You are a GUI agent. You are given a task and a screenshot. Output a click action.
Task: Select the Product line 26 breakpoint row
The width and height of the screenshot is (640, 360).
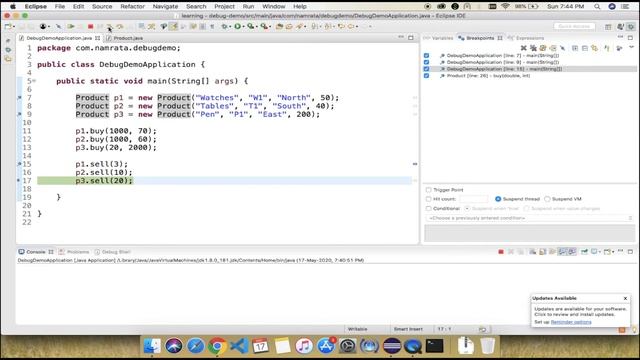pyautogui.click(x=530, y=76)
